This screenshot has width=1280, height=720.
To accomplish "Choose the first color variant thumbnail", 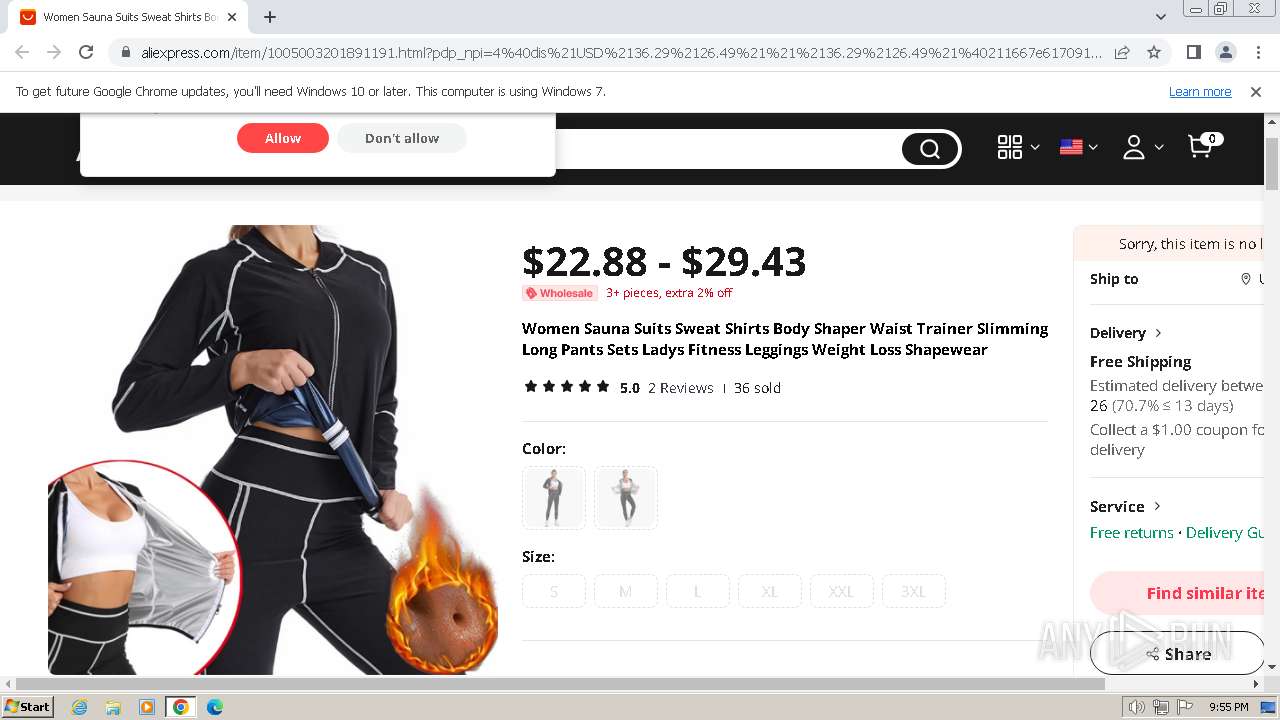I will (x=554, y=497).
